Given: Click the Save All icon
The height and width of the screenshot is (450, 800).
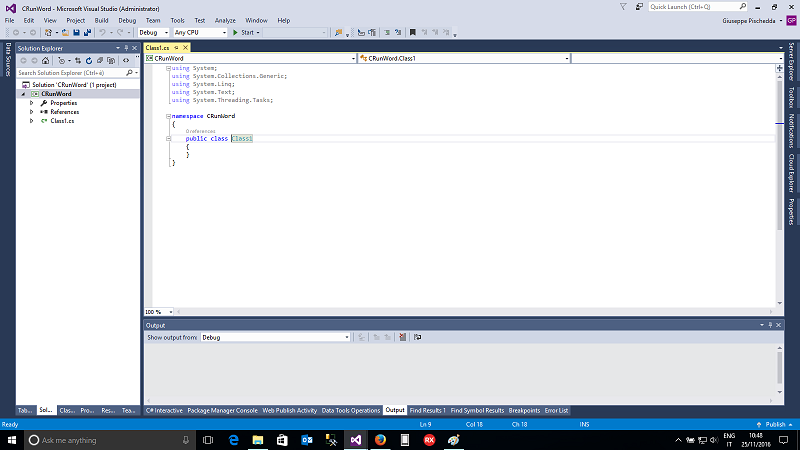Looking at the screenshot, I should 87,33.
